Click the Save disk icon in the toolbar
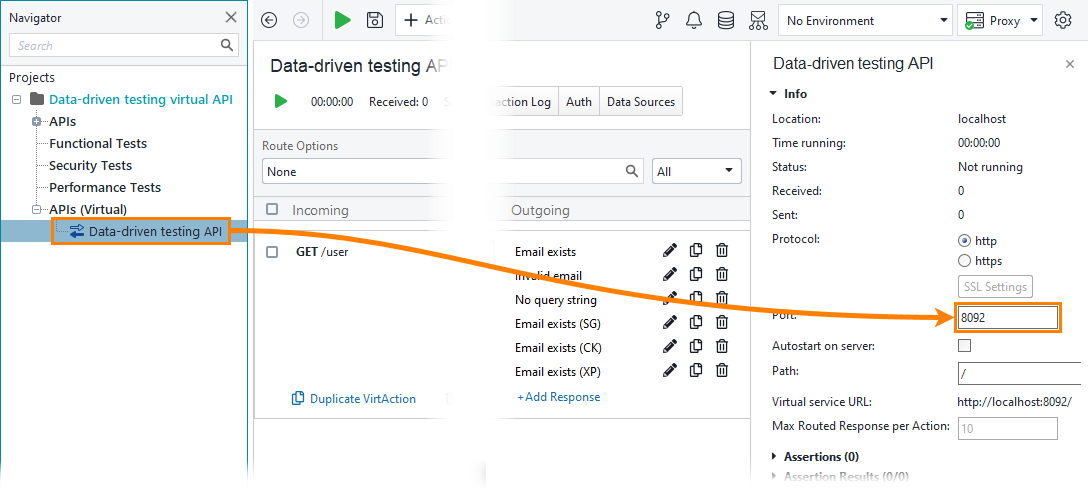Screen dimensions: 1088x490 pyautogui.click(x=375, y=20)
